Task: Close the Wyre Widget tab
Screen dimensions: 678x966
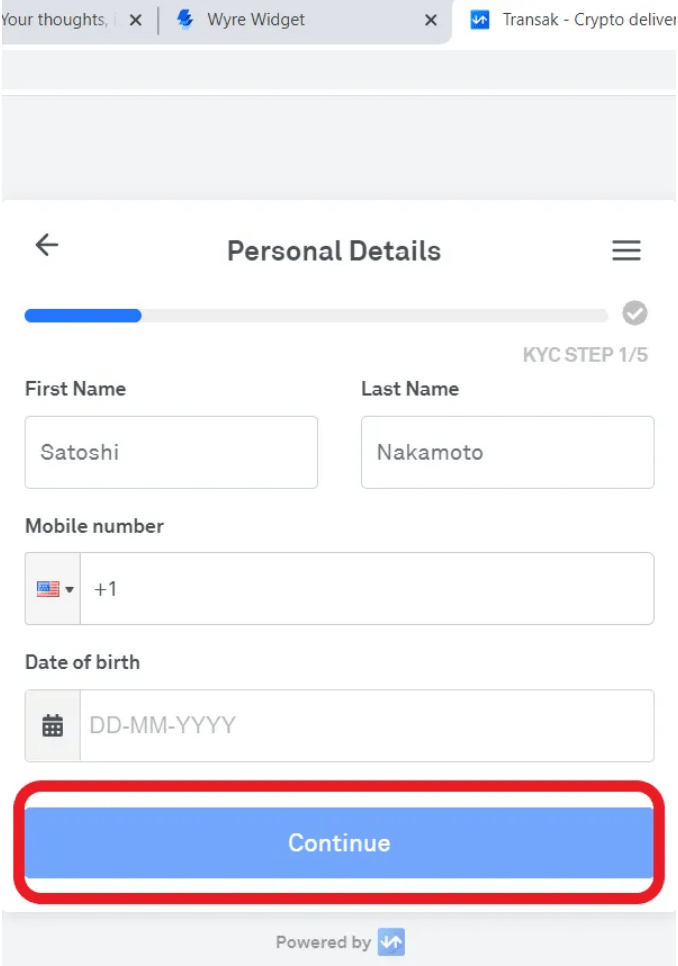Action: tap(431, 20)
